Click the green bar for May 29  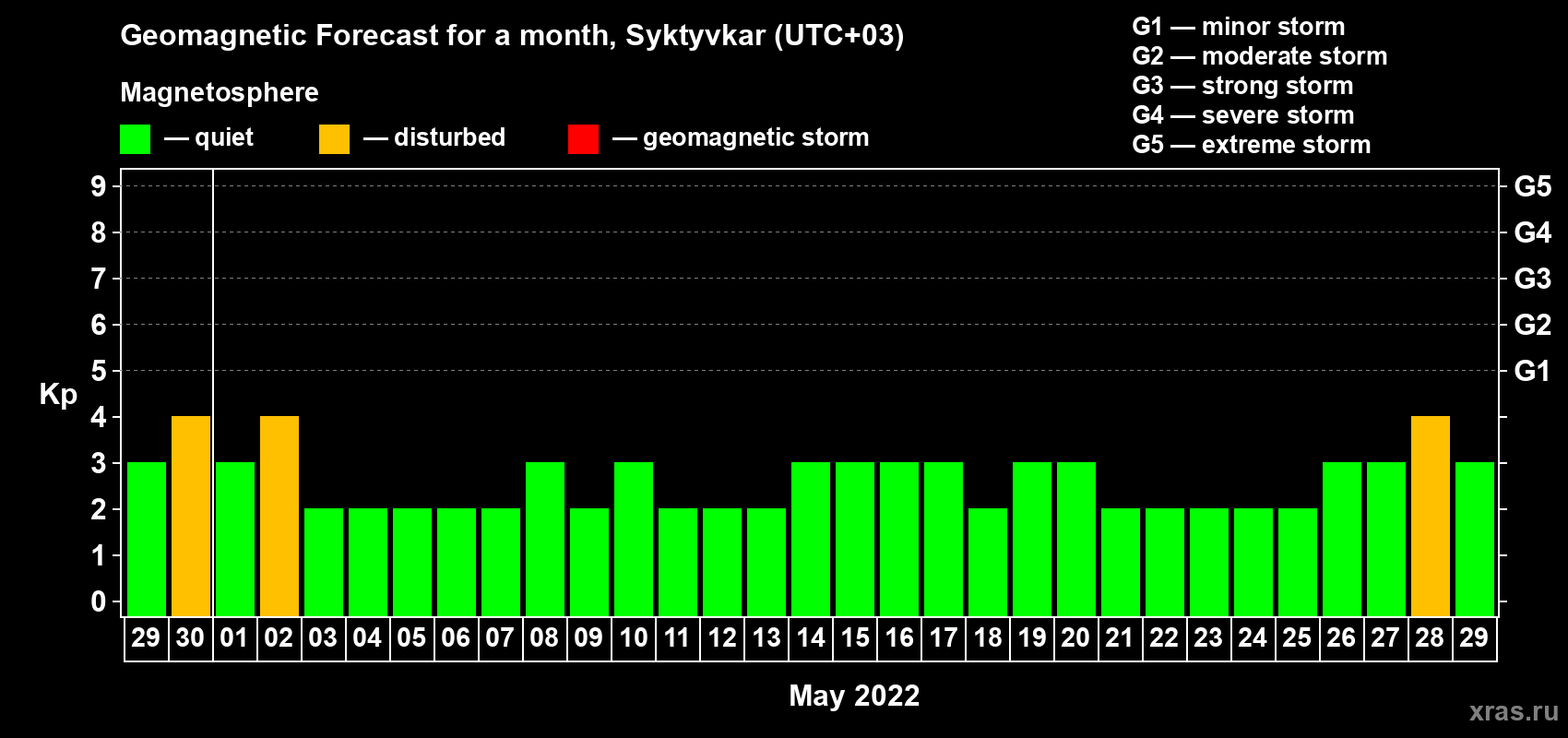(1475, 539)
